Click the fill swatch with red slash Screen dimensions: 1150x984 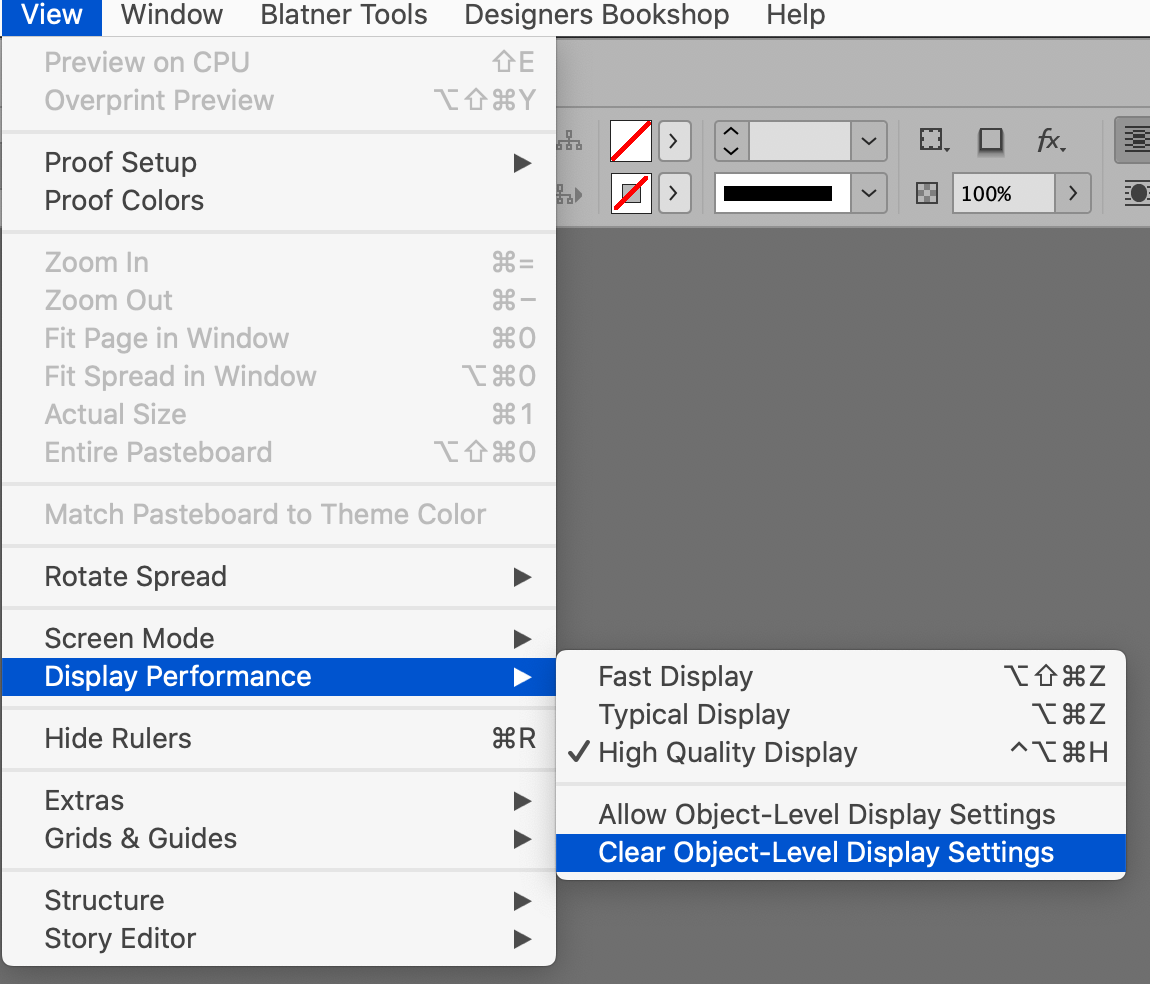tap(630, 141)
